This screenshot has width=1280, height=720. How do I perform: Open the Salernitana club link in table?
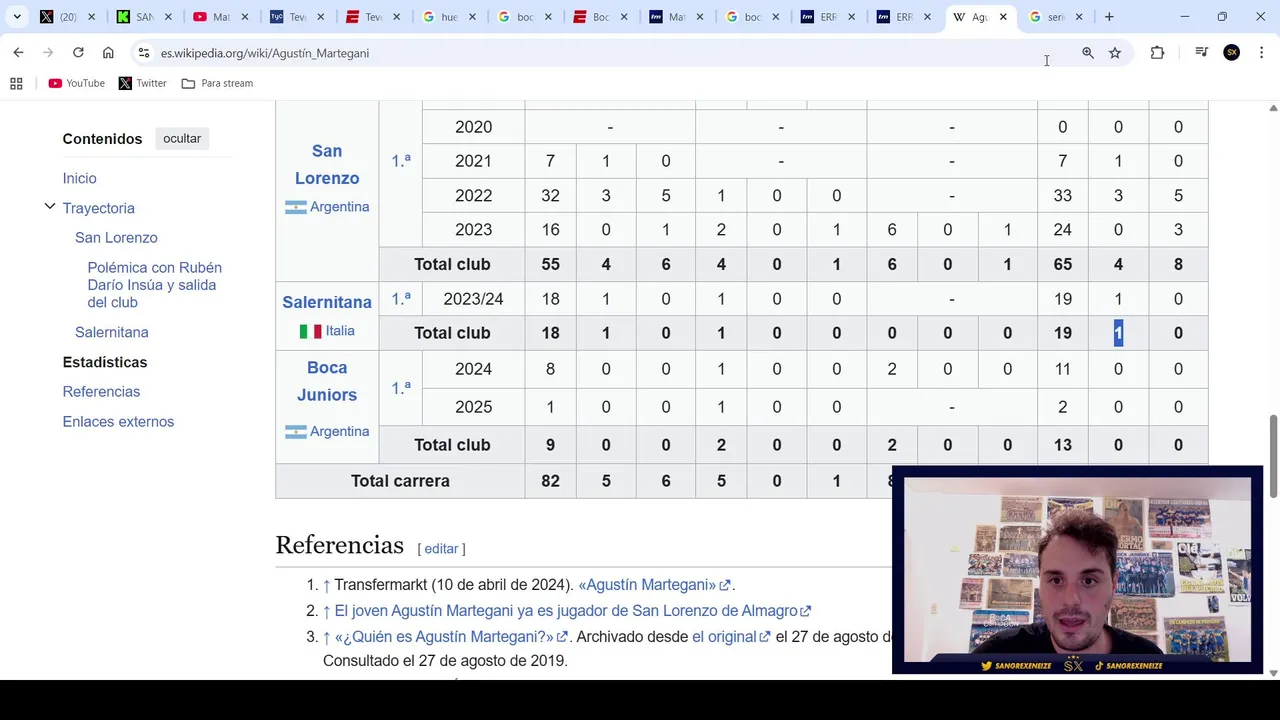[x=327, y=302]
